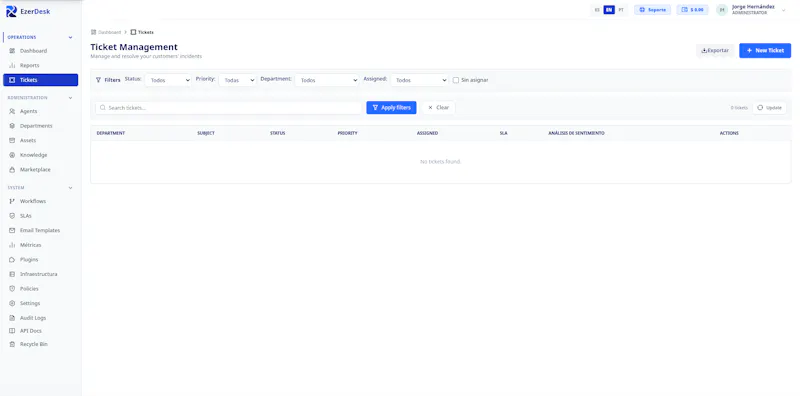Open the Infraestructura server icon
Viewport: 800px width, 396px height.
(x=12, y=274)
